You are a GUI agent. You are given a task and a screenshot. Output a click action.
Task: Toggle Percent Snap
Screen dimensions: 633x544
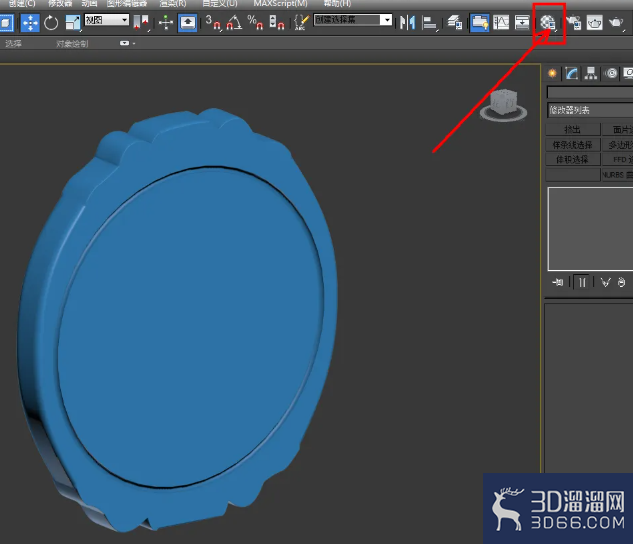[255, 23]
